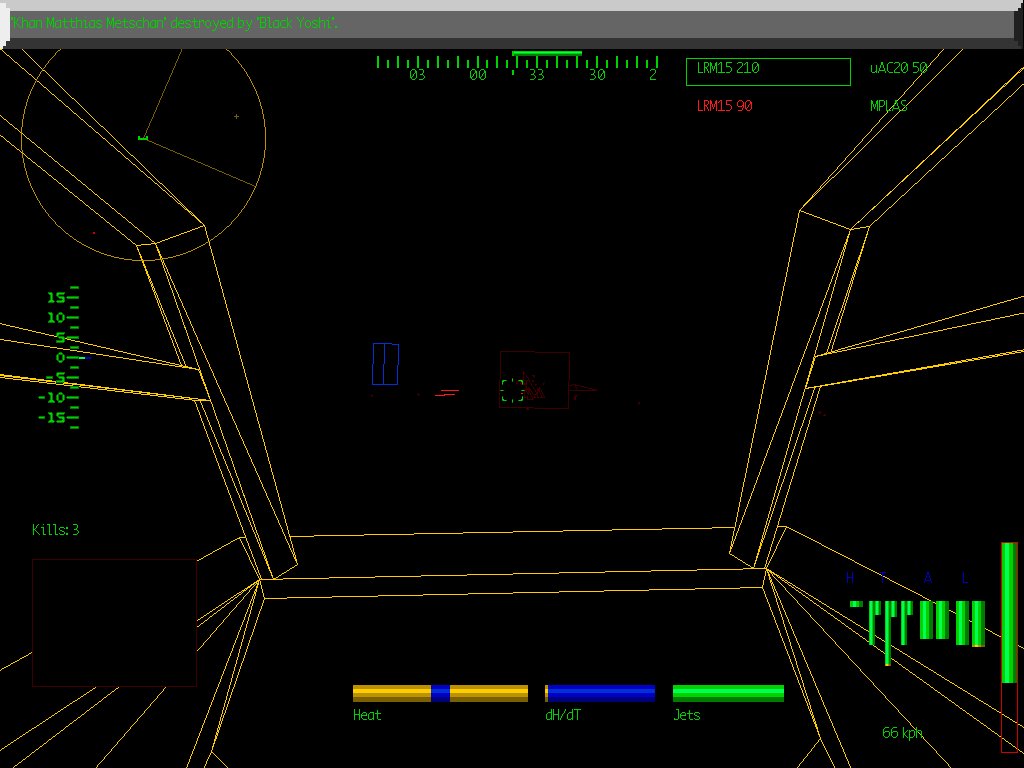Click the heading 33 on compass tape
The width and height of the screenshot is (1024, 768).
[x=537, y=73]
